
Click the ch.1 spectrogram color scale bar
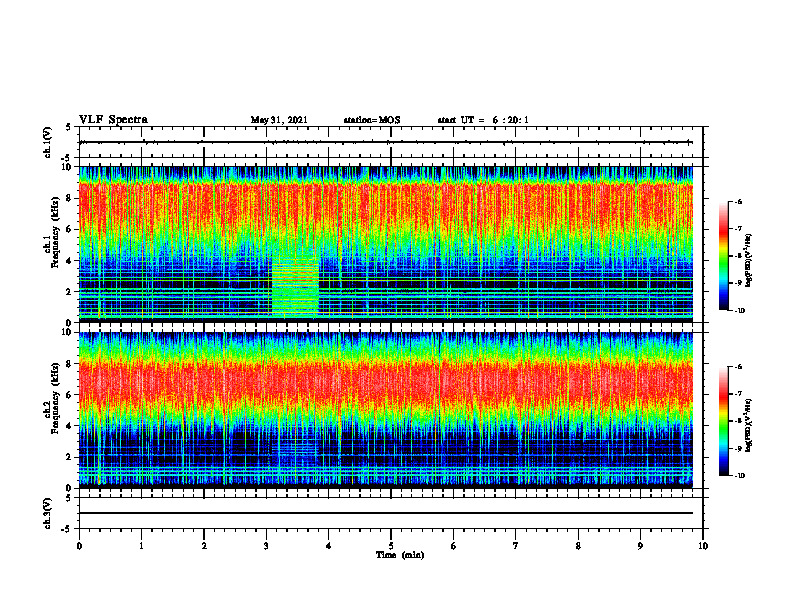coord(724,256)
